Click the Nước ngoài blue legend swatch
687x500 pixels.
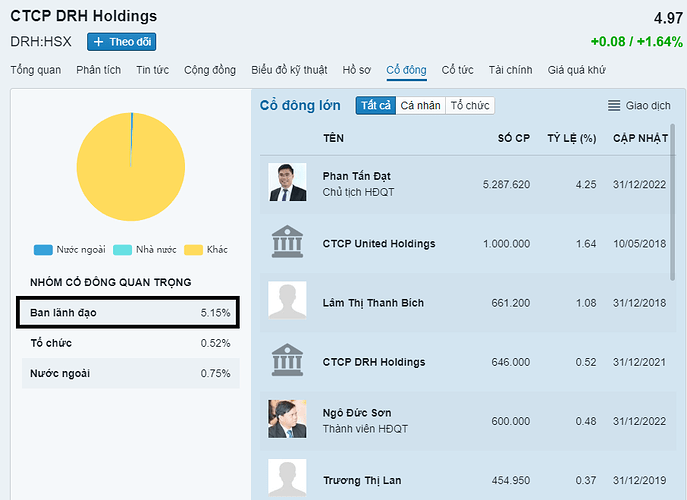tap(42, 250)
